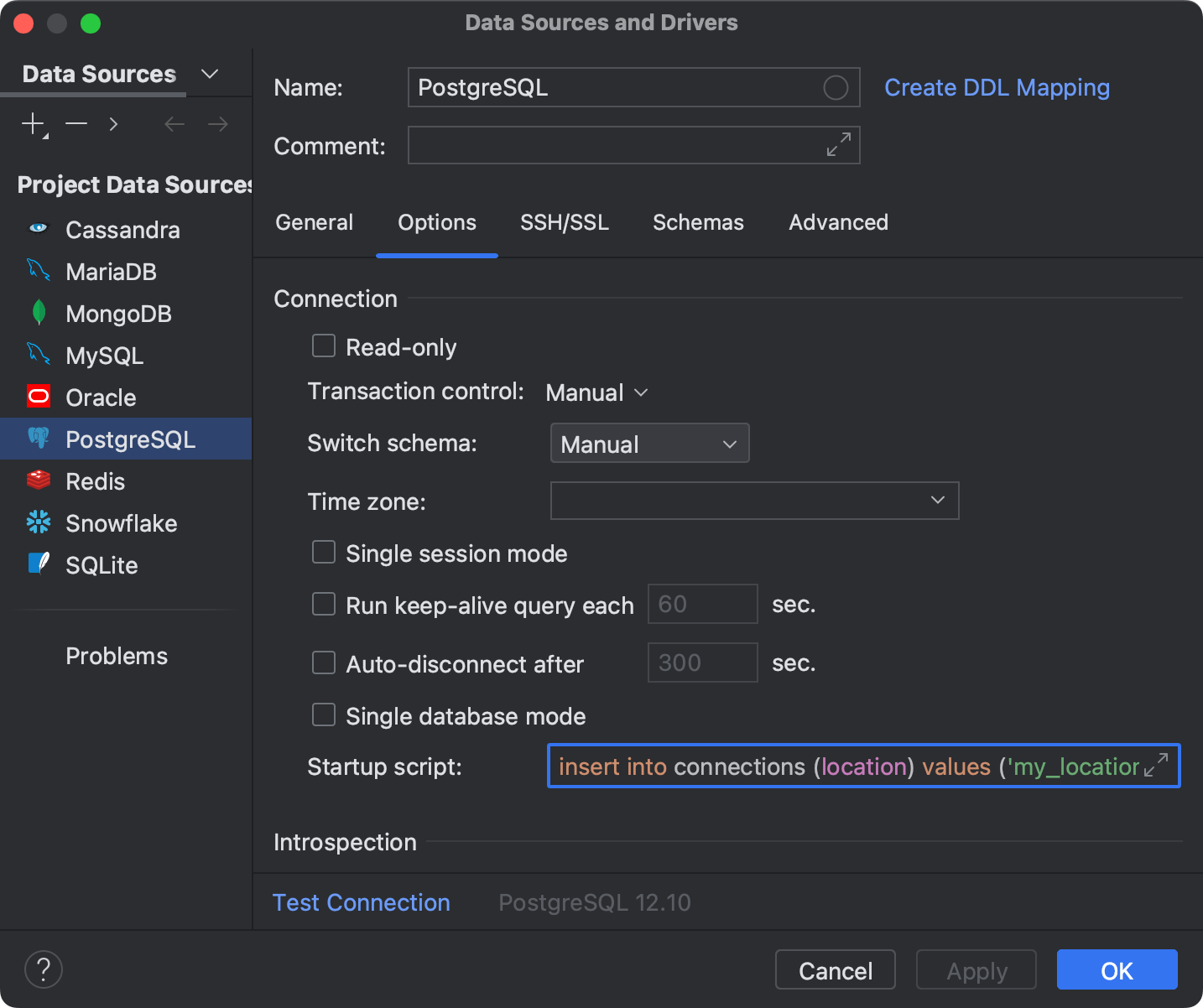Image resolution: width=1203 pixels, height=1008 pixels.
Task: Remove selected data source using minus icon
Action: point(76,123)
